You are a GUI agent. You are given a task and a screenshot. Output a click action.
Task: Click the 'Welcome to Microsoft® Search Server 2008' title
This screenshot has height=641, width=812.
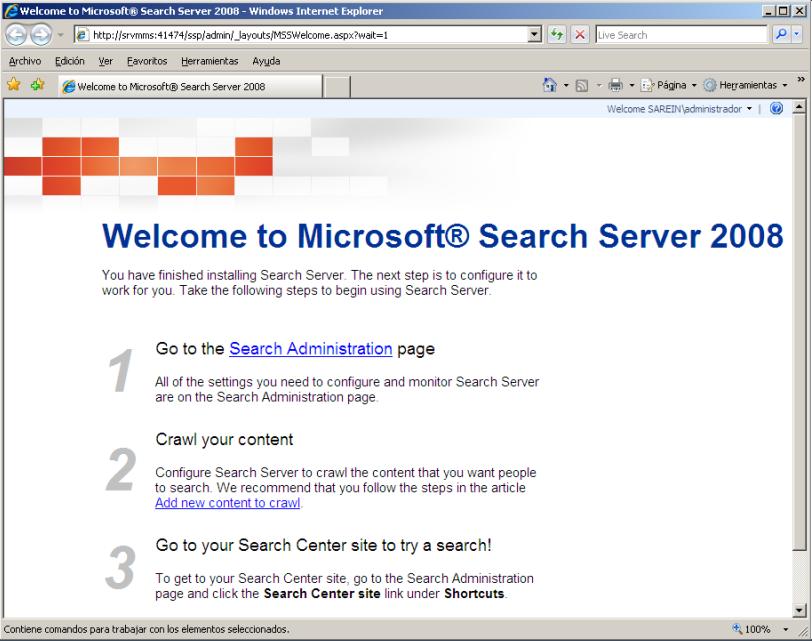[x=443, y=236]
